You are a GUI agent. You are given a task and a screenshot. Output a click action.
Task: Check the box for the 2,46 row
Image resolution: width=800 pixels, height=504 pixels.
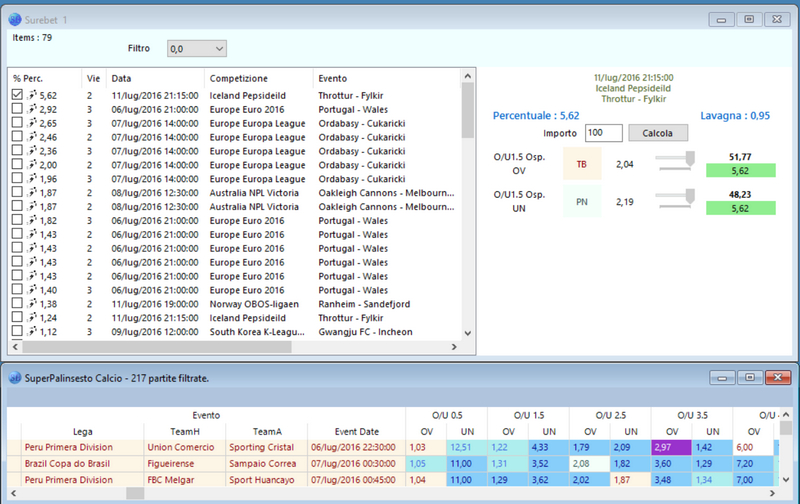tap(17, 137)
